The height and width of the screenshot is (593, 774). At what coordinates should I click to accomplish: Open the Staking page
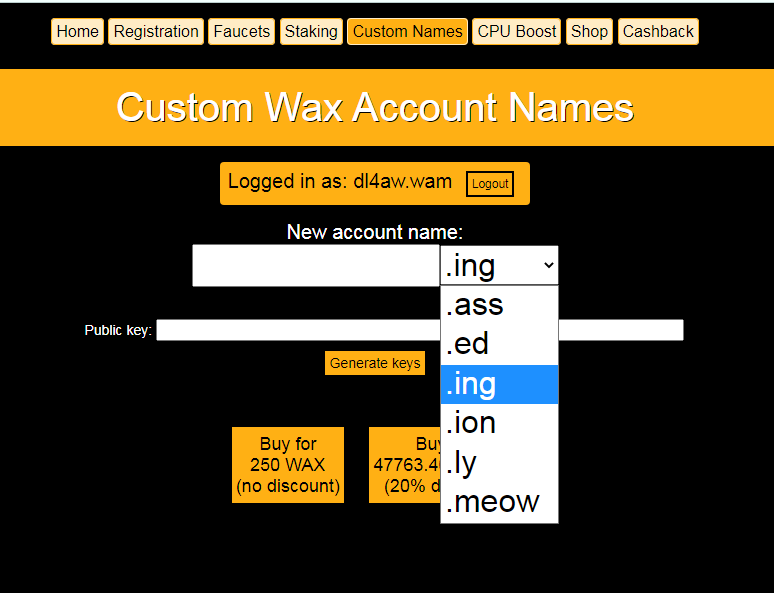point(311,32)
